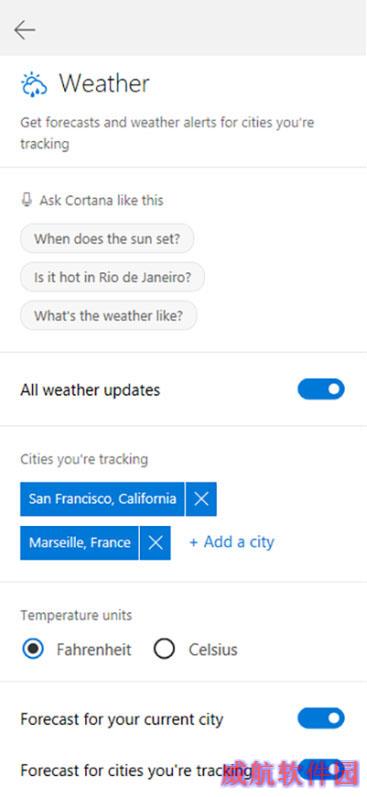This screenshot has width=367, height=797.
Task: Toggle Forecast for cities you're tracking
Action: pos(321,769)
